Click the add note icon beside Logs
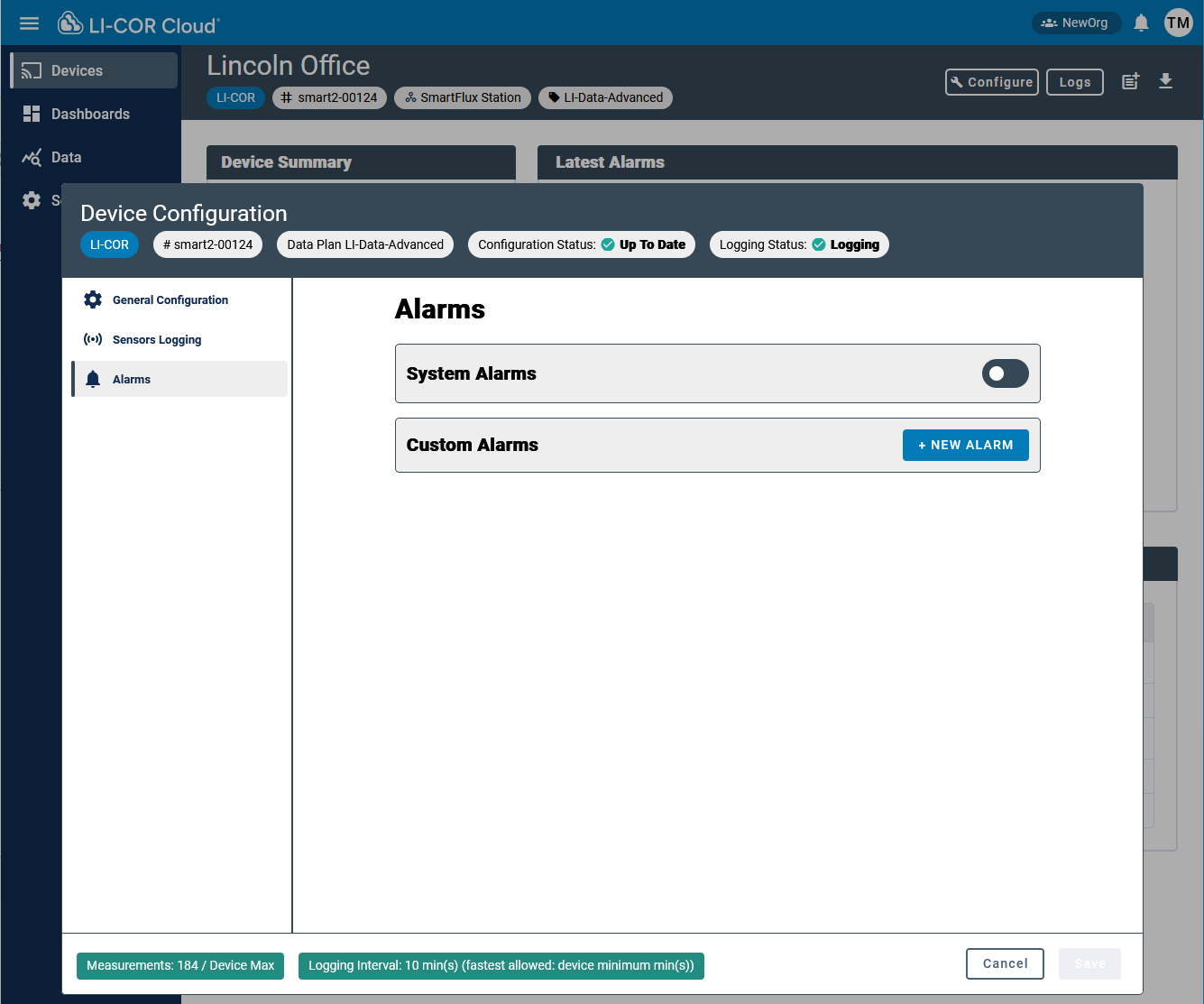 pyautogui.click(x=1130, y=81)
